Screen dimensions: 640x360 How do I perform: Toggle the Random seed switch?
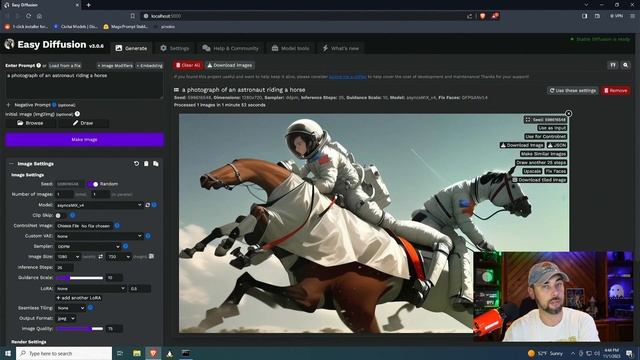93,184
